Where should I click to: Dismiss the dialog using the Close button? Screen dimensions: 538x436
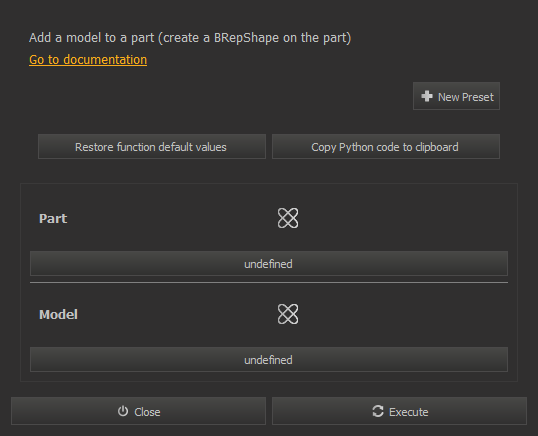(x=138, y=411)
